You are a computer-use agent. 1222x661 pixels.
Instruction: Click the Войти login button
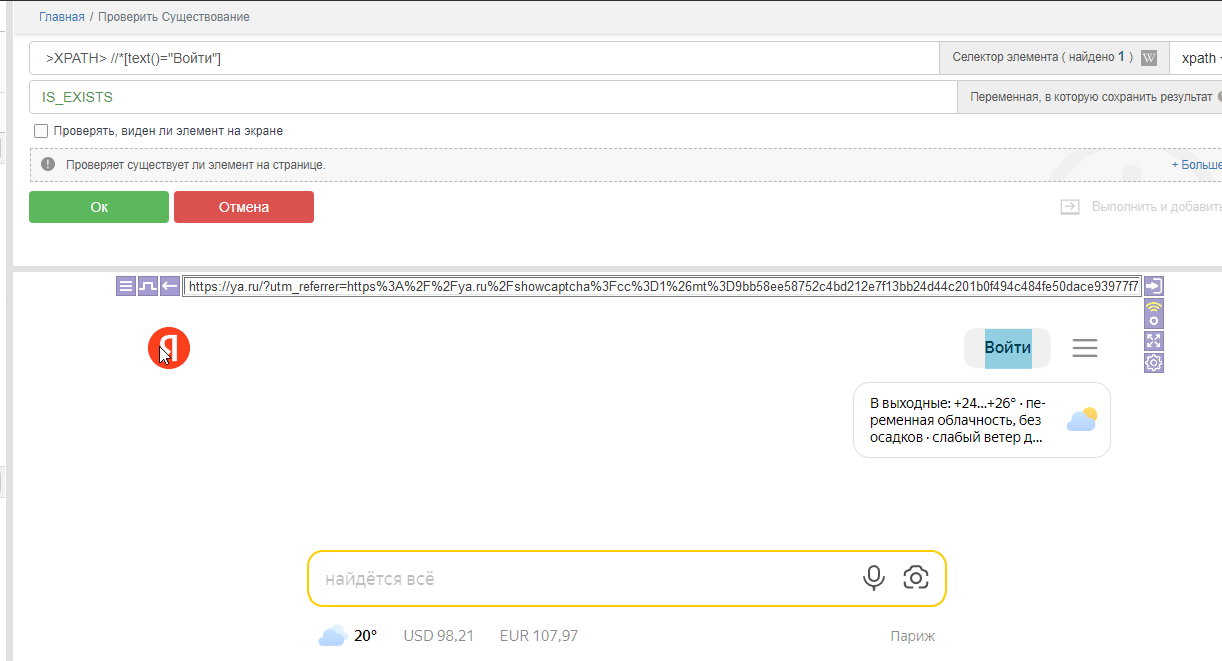click(1007, 348)
